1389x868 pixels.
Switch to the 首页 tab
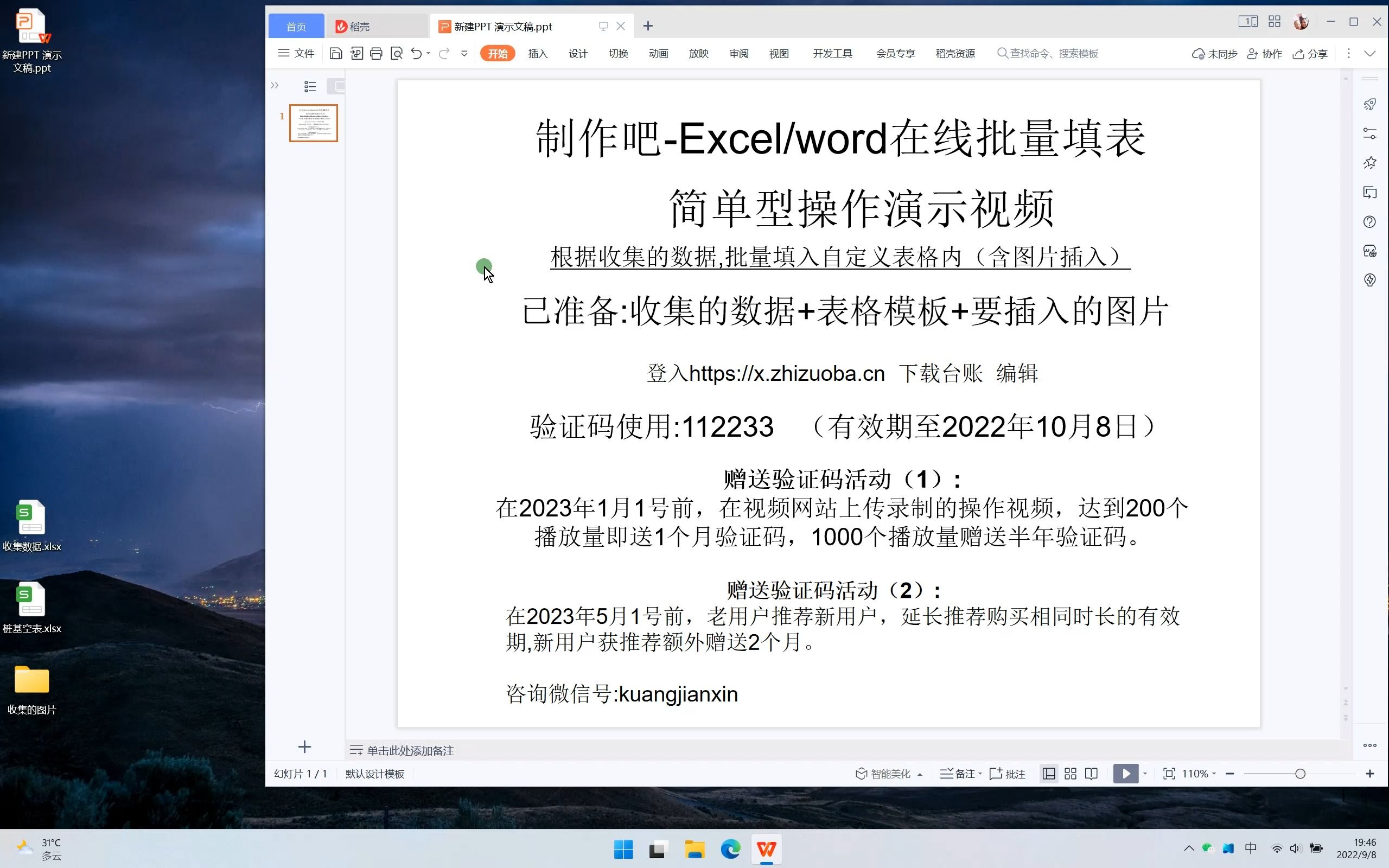point(296,27)
